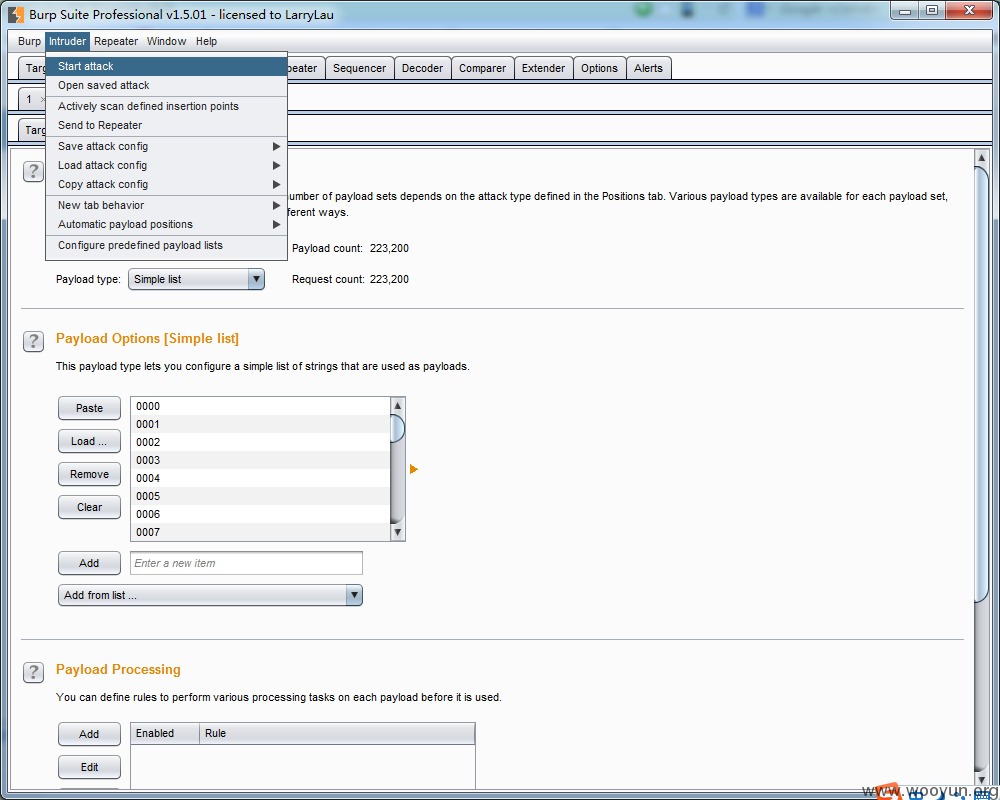Click the Enabled column header

click(x=165, y=734)
